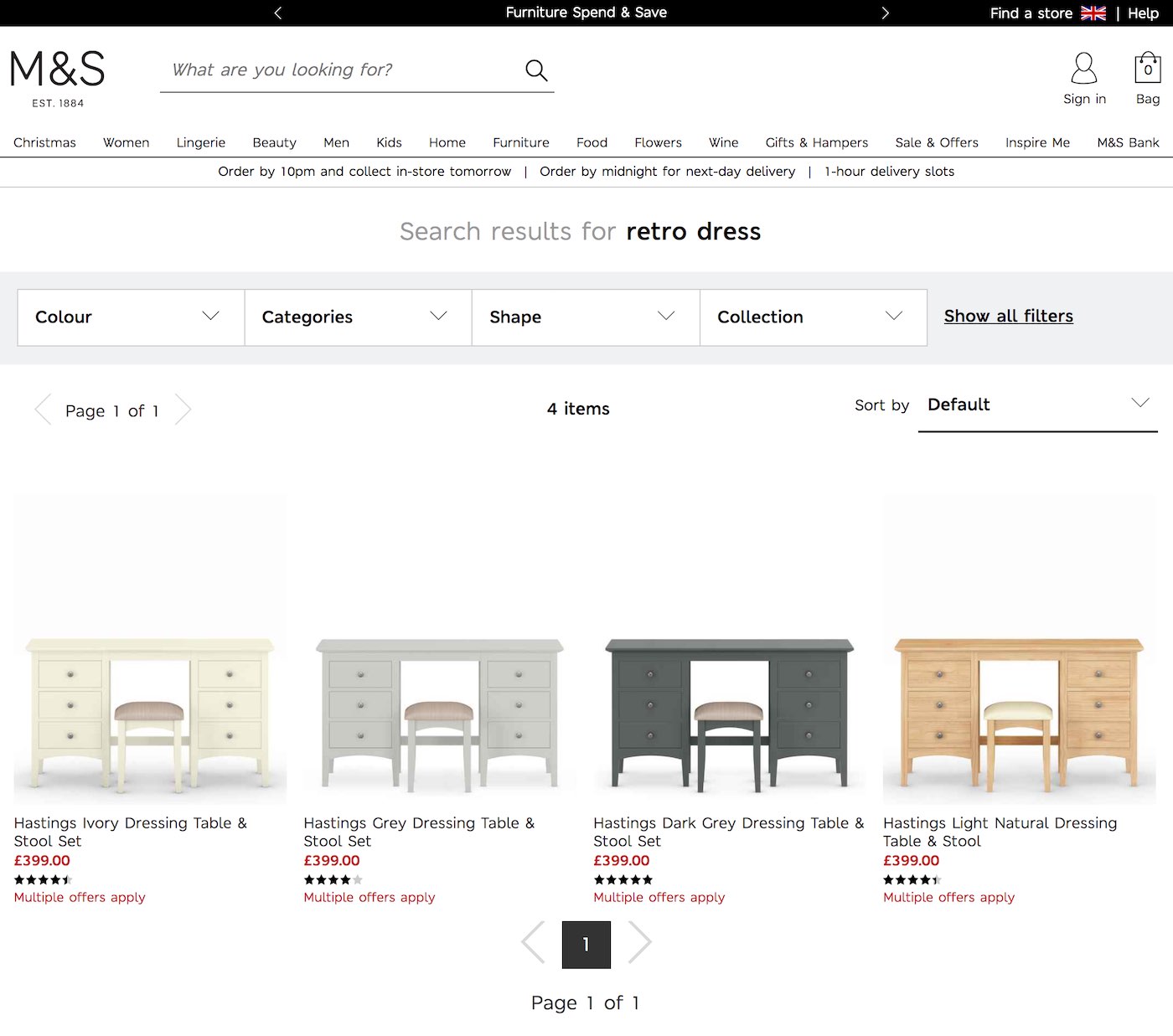Click the search magnifying glass icon
Viewport: 1173px width, 1036px height.
coord(535,70)
